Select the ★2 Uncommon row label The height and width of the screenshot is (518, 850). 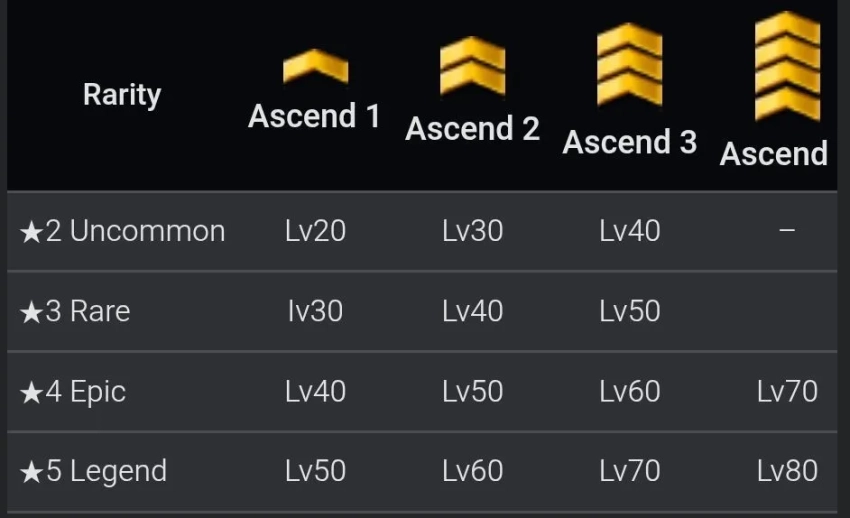pyautogui.click(x=122, y=231)
